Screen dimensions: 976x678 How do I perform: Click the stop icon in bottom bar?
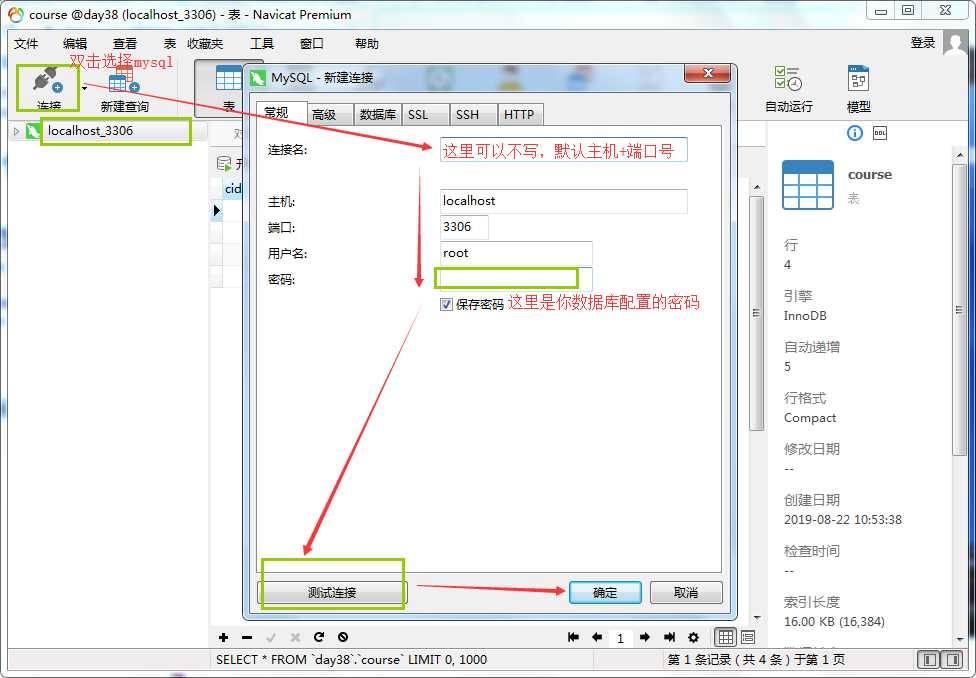[343, 637]
